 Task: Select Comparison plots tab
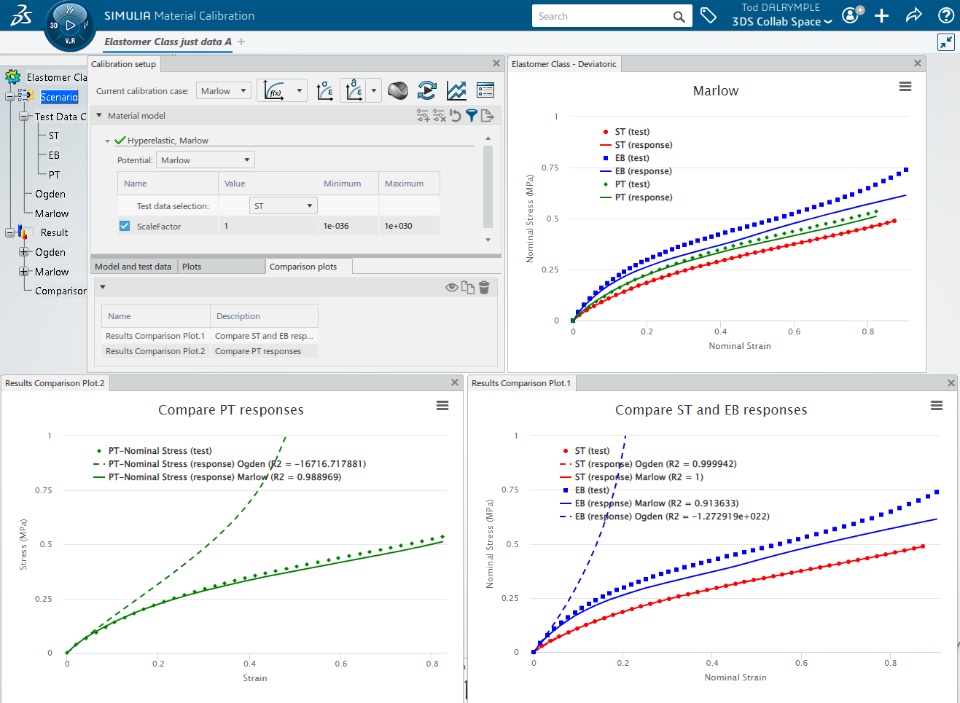(309, 266)
